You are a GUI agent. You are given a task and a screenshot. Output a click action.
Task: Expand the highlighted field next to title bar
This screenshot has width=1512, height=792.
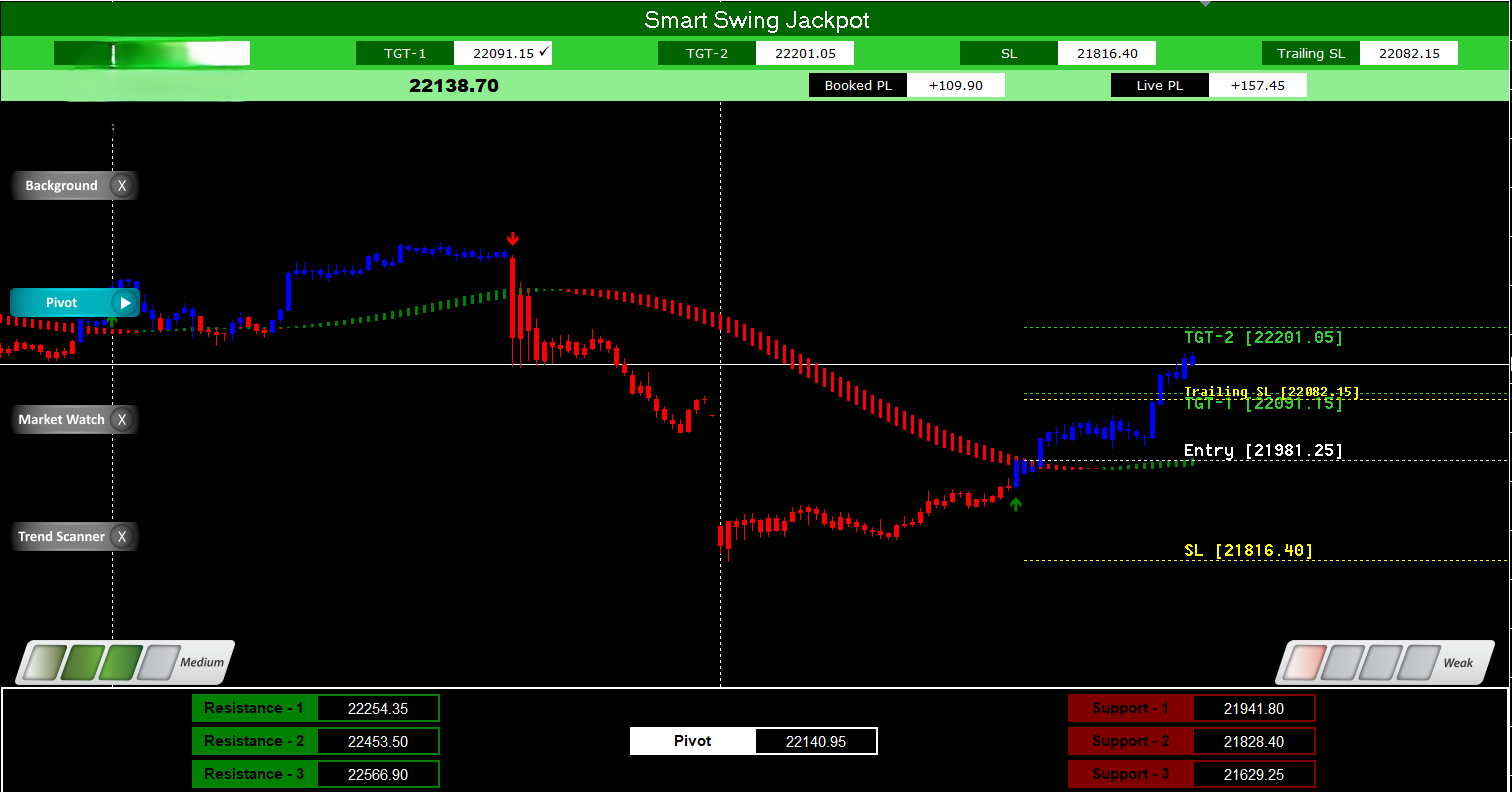click(x=152, y=53)
